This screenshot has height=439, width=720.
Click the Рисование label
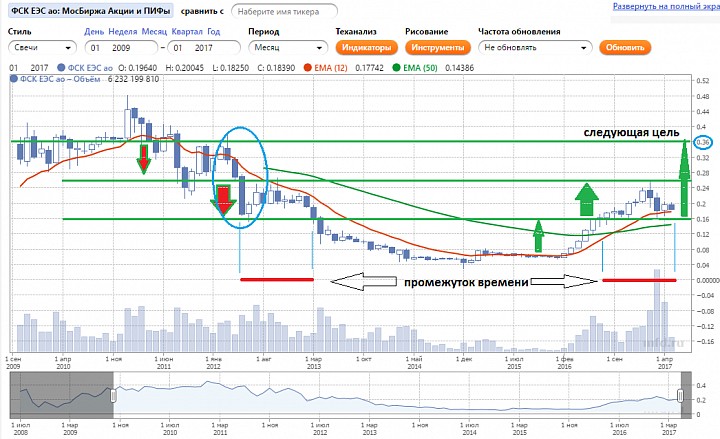pyautogui.click(x=427, y=32)
